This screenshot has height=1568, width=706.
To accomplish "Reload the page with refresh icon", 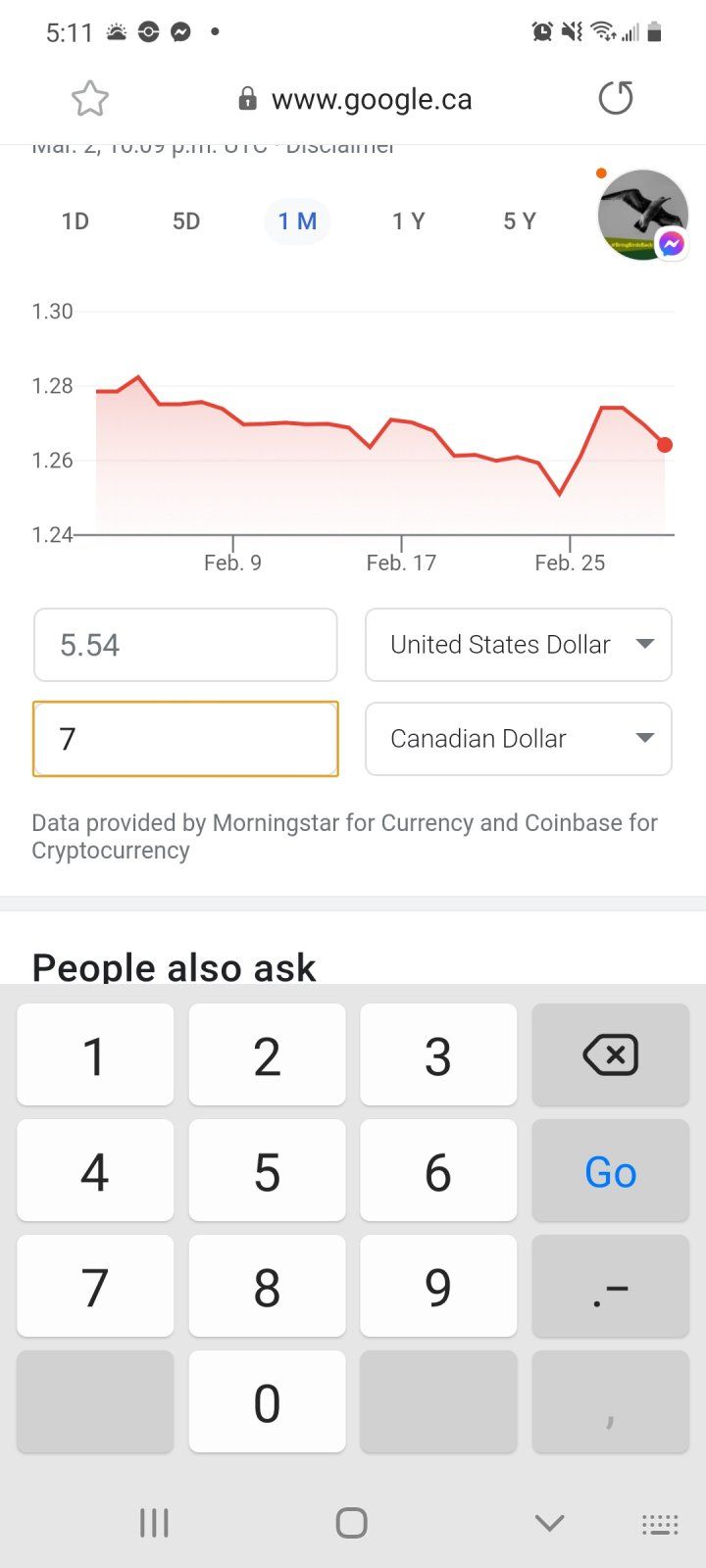I will coord(616,98).
